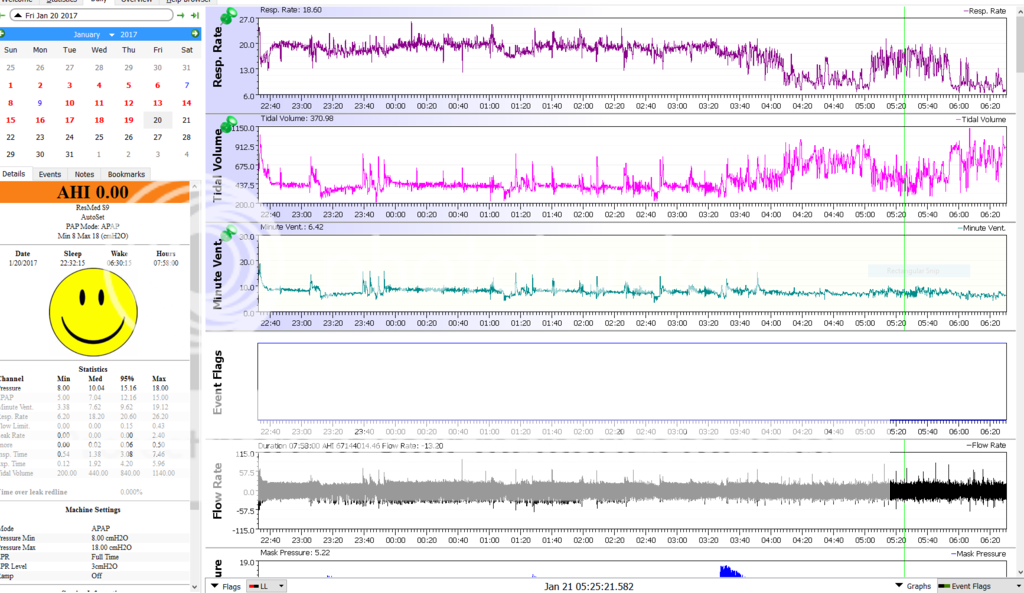Unpin the Resp. Rate graph pushpin

coord(230,17)
